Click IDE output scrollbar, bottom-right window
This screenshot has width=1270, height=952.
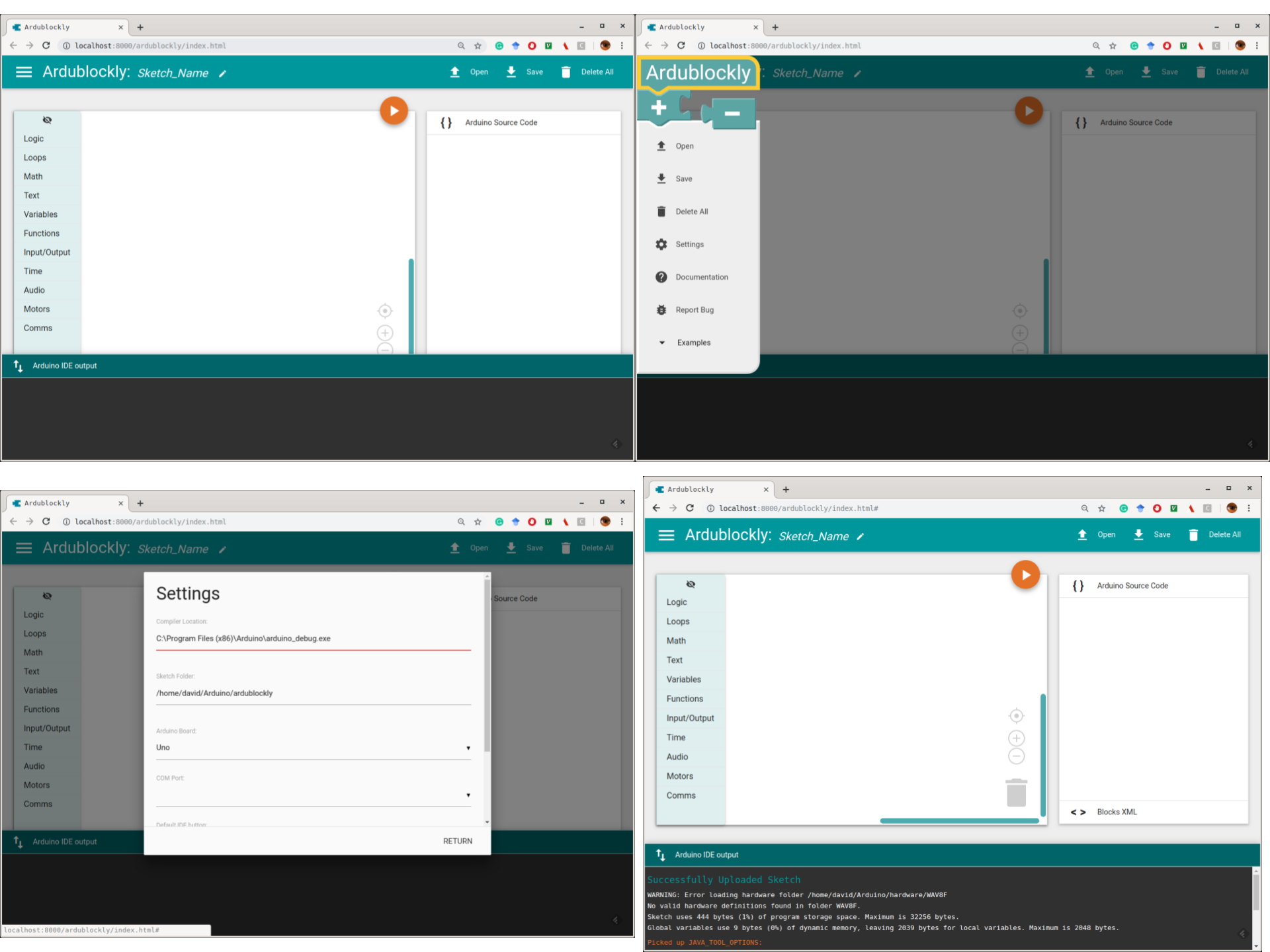click(1255, 892)
